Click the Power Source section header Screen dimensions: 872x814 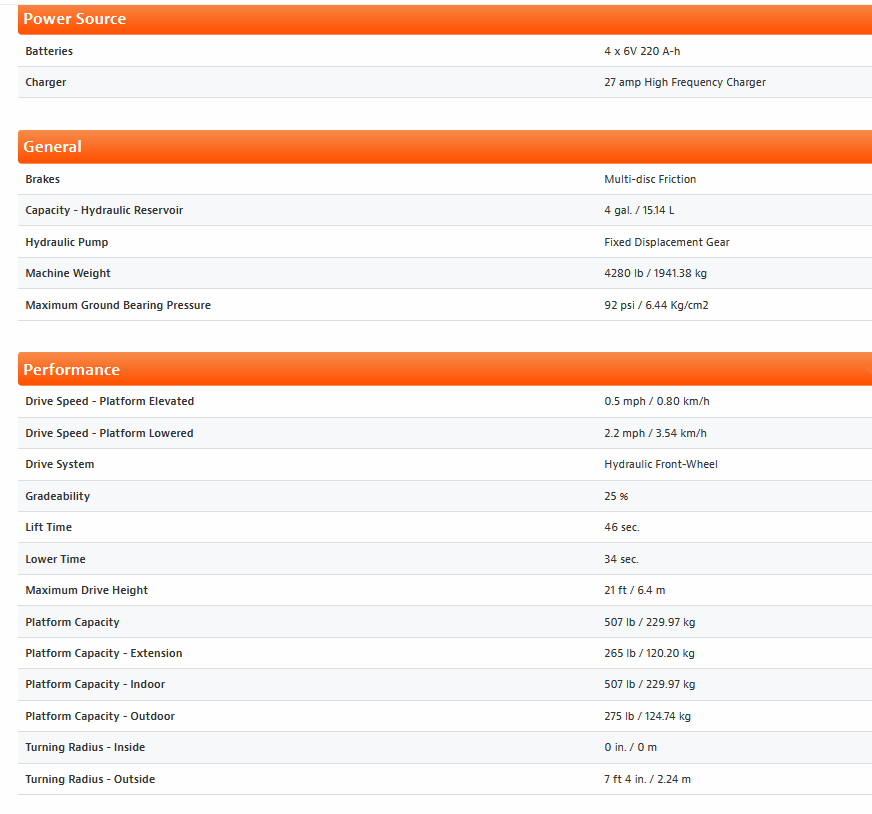pyautogui.click(x=75, y=19)
